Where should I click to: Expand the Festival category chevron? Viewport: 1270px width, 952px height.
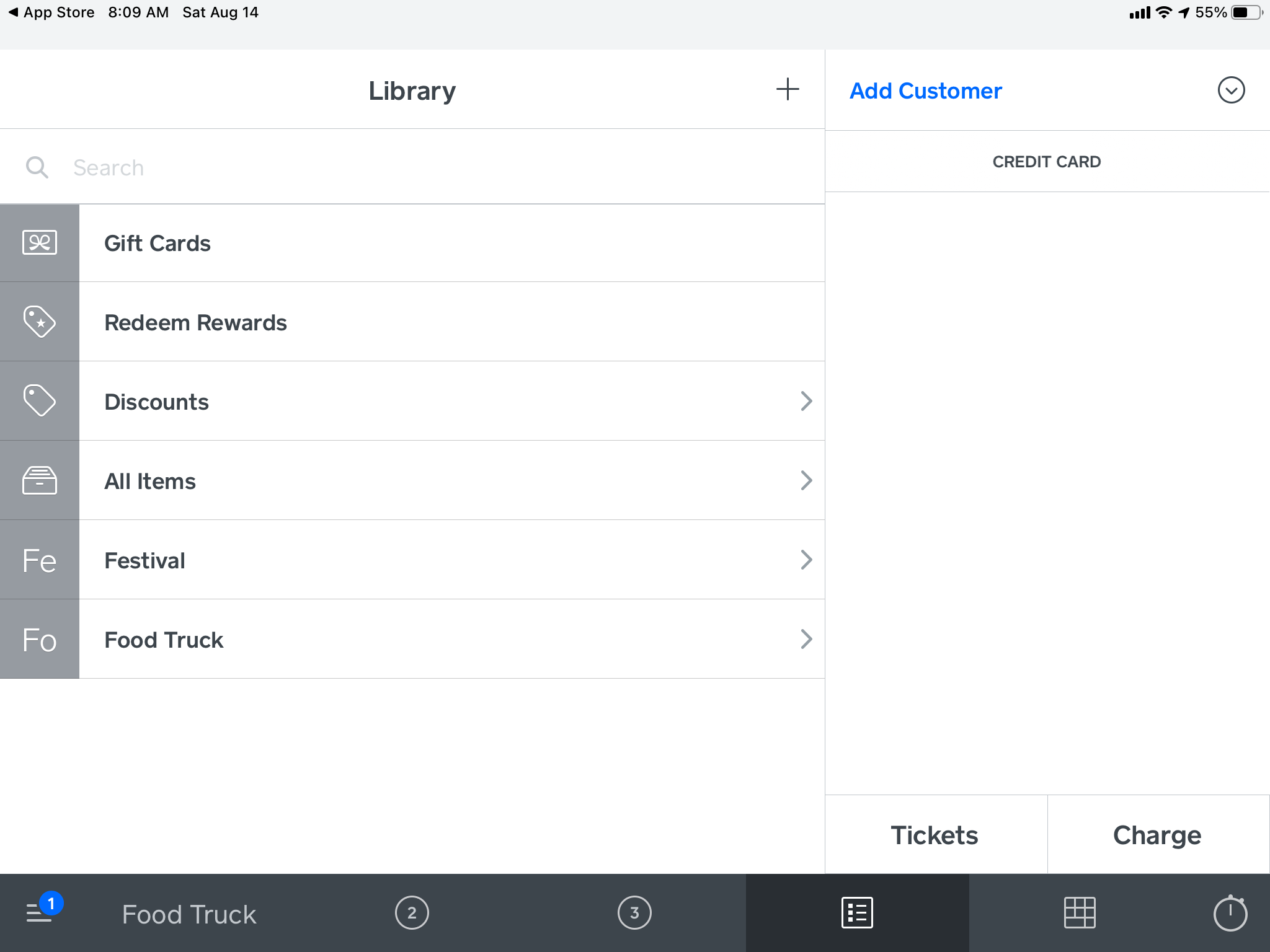[x=806, y=560]
